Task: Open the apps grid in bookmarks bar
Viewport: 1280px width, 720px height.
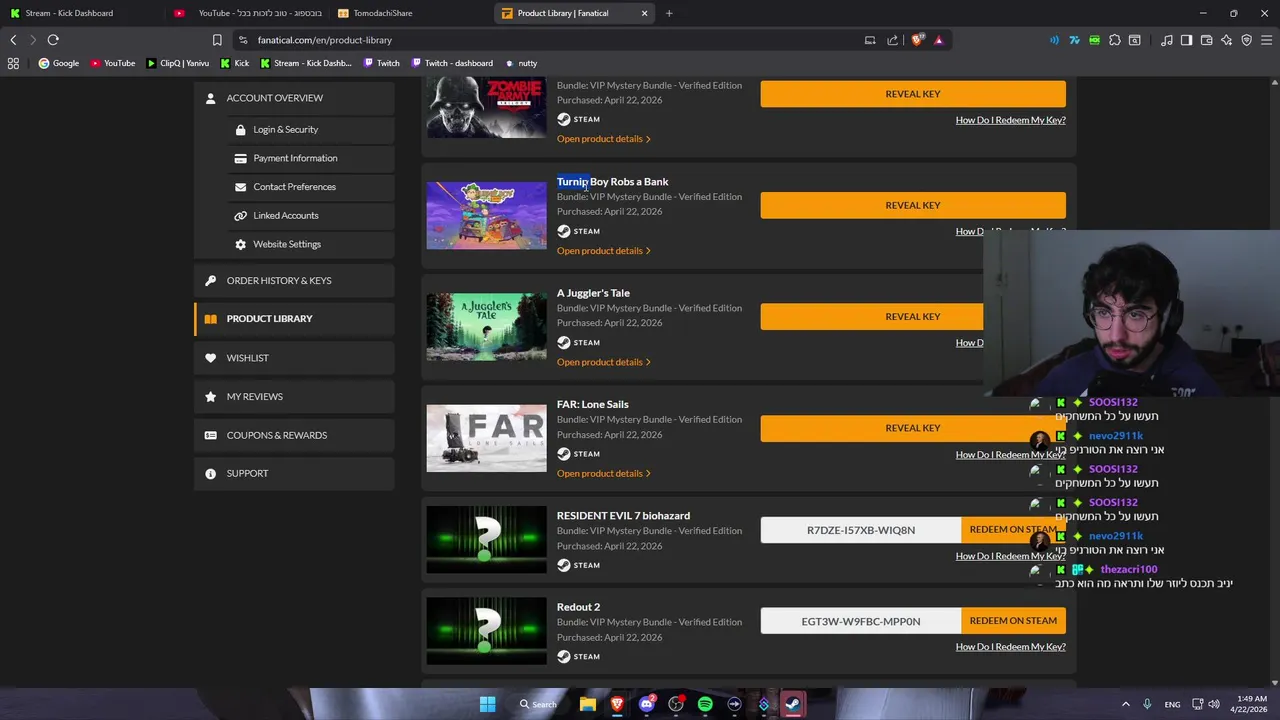Action: tap(13, 63)
